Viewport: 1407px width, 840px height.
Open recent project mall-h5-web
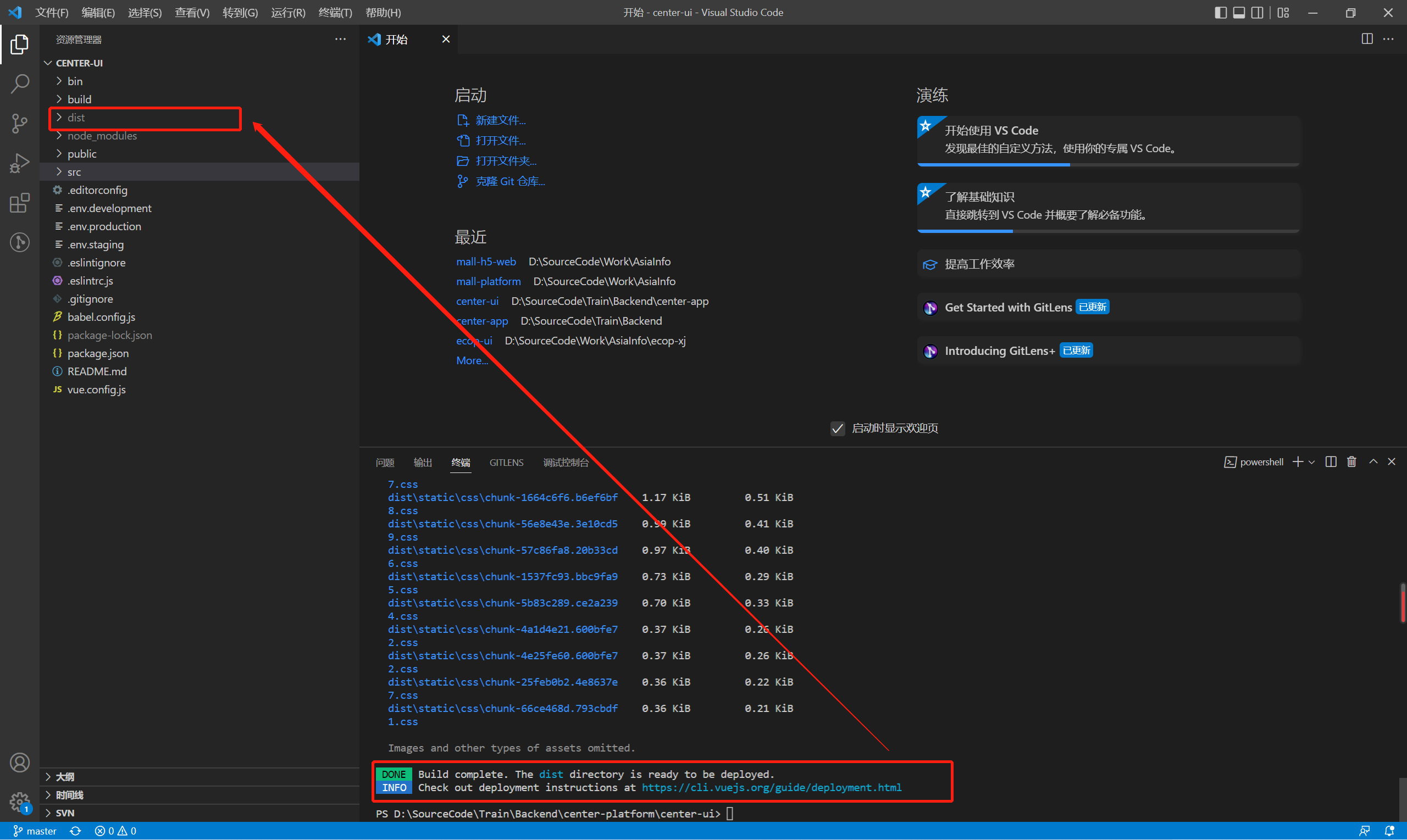click(486, 262)
